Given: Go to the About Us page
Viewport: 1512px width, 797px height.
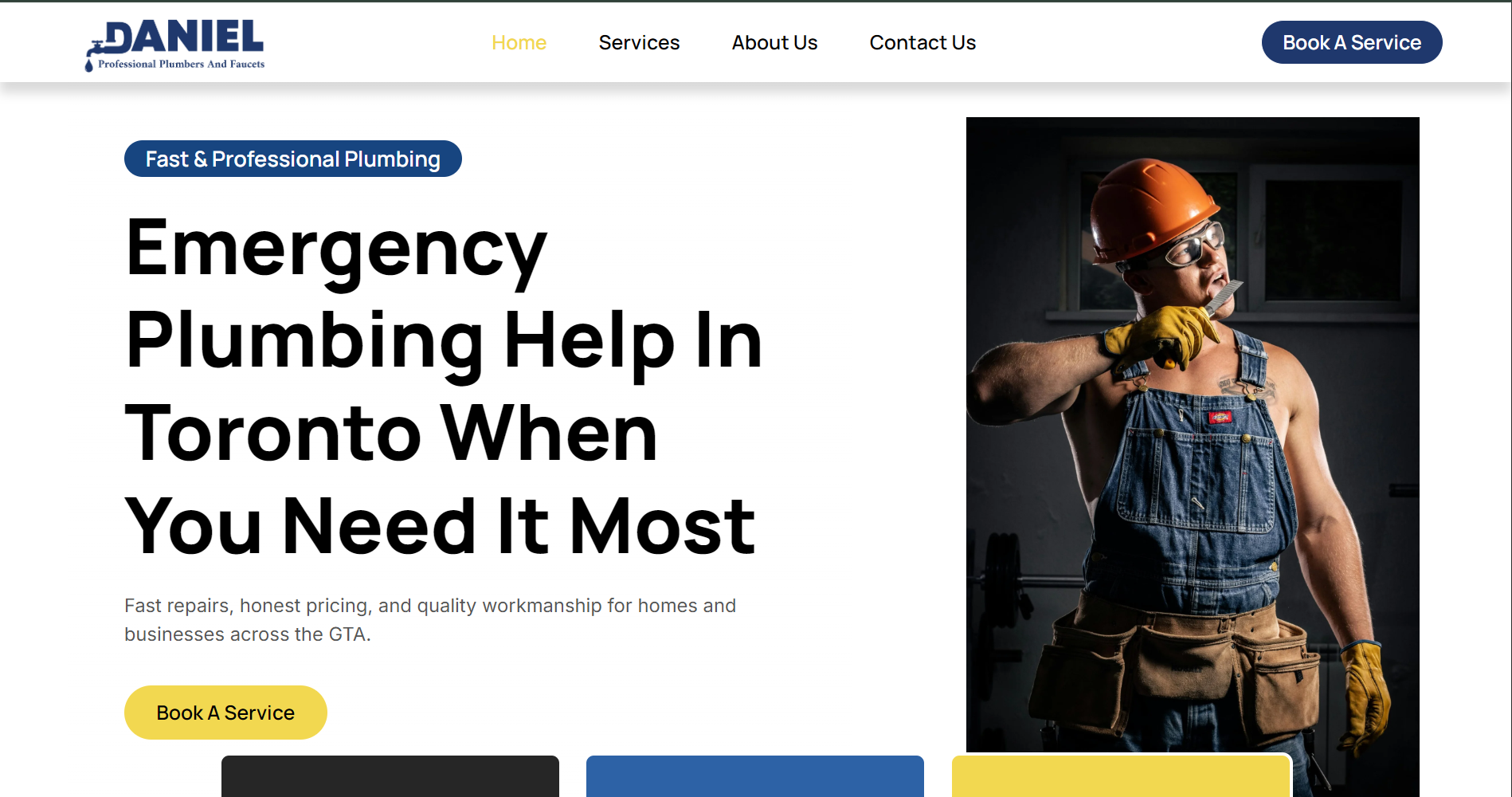Looking at the screenshot, I should coord(774,42).
